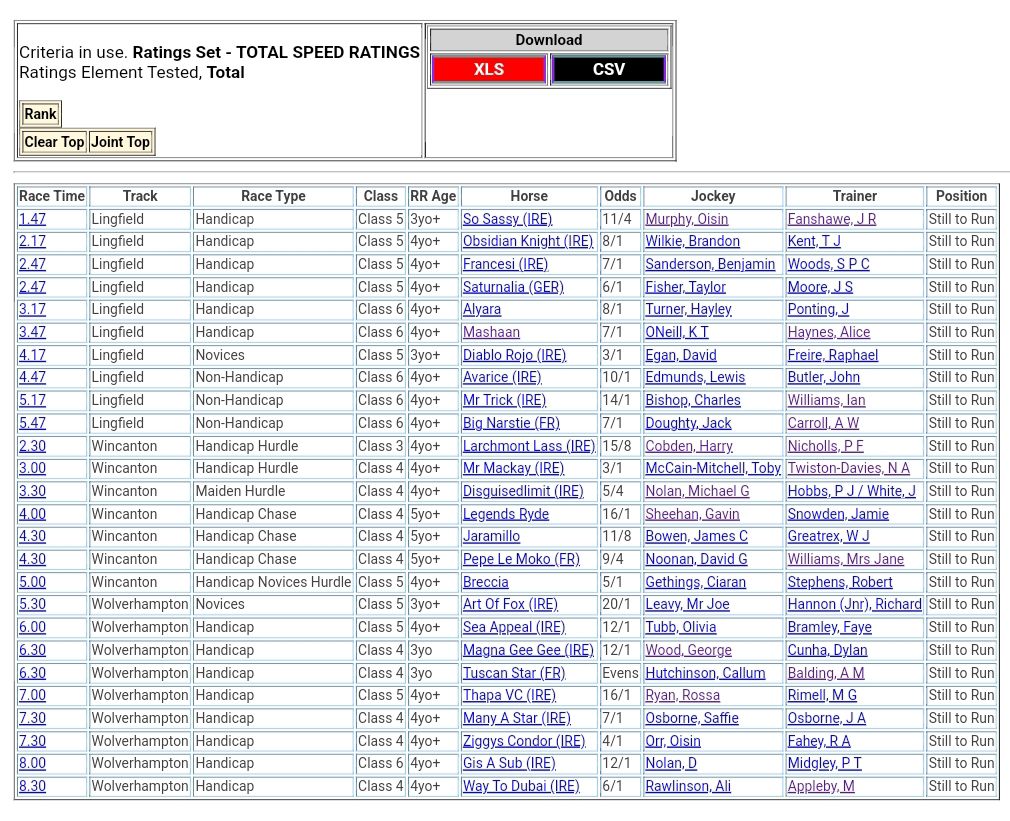
Task: Select the Clear Top filter button
Action: 54,142
